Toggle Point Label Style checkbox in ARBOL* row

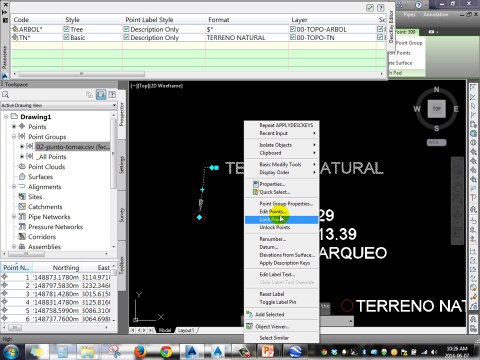(126, 29)
